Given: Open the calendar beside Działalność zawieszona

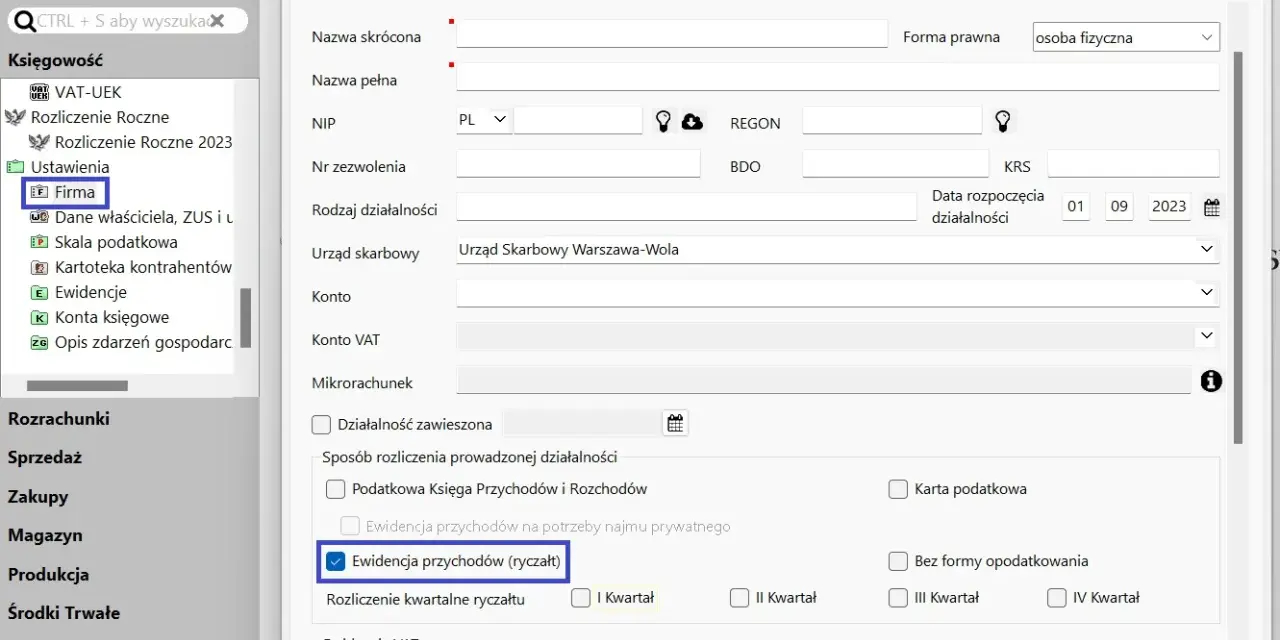Looking at the screenshot, I should click(676, 423).
